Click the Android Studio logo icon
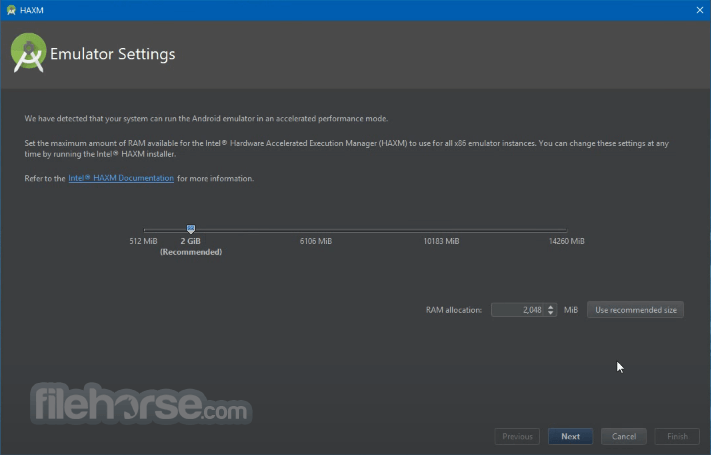The height and width of the screenshot is (455, 711). click(x=28, y=53)
